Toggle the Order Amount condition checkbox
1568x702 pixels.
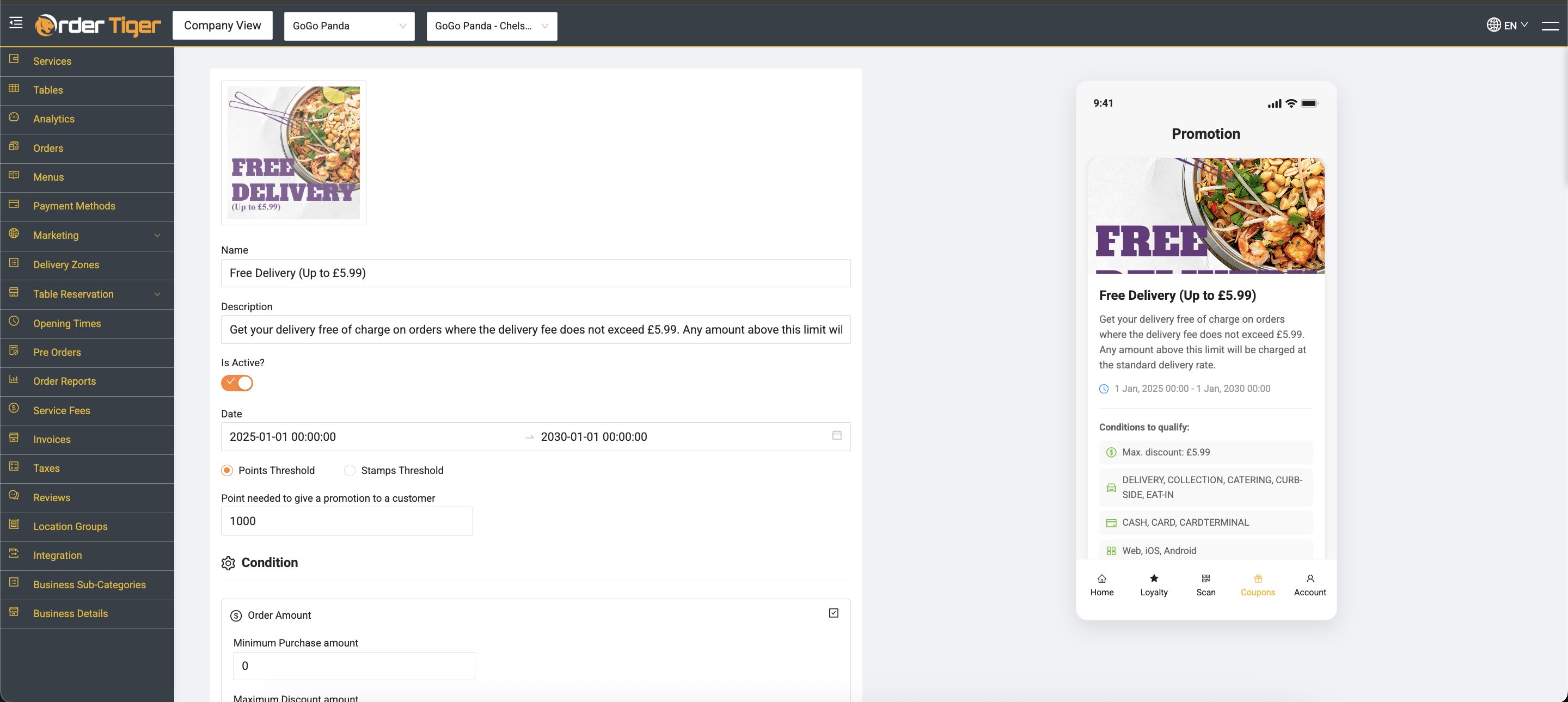(x=834, y=613)
